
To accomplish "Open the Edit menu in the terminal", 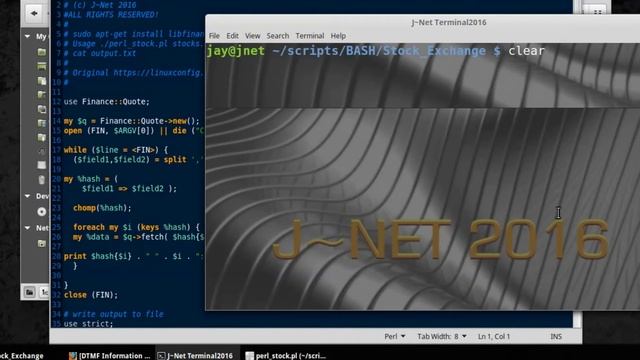I will point(232,36).
